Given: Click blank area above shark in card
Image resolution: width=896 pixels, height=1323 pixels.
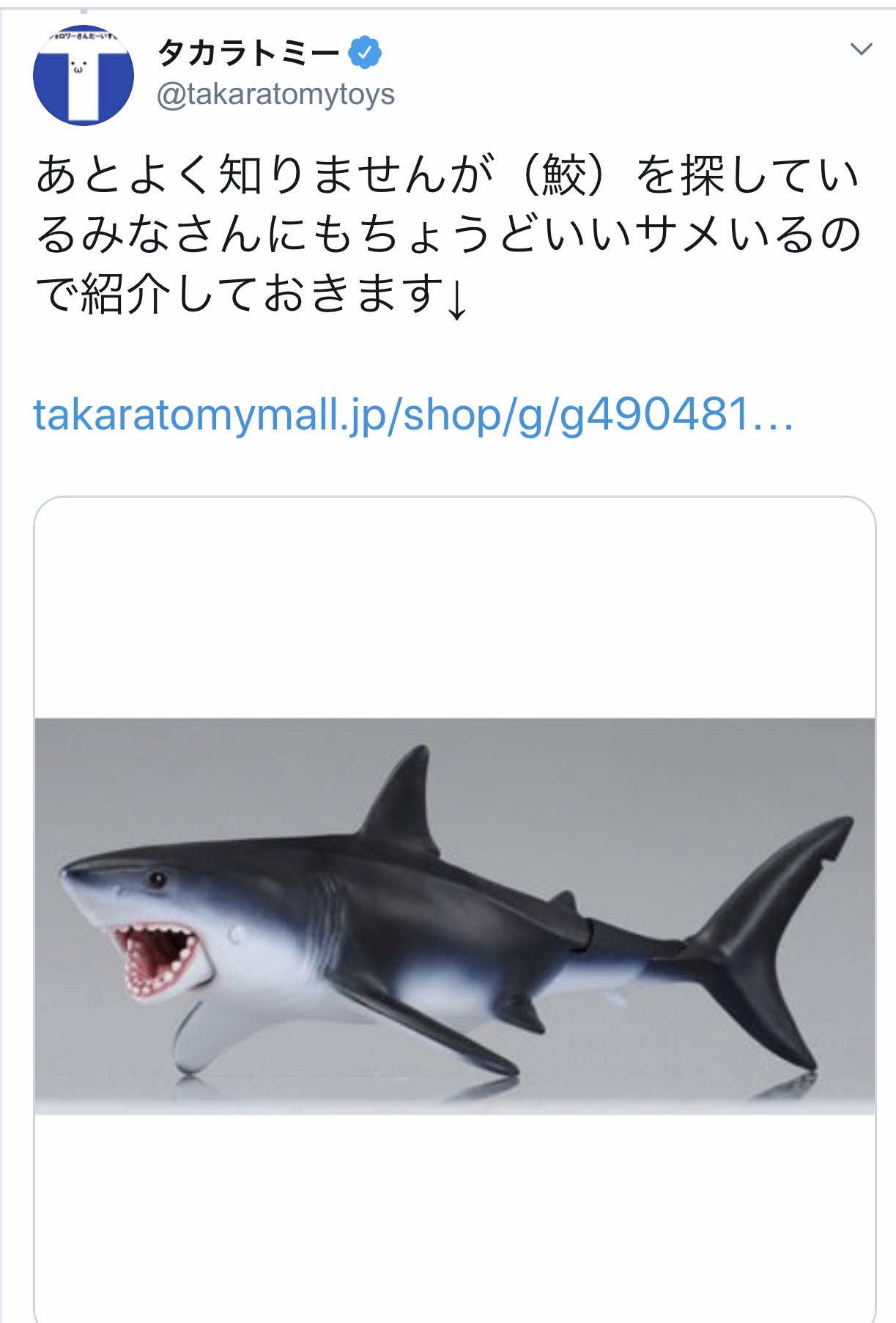Looking at the screenshot, I should click(x=455, y=608).
